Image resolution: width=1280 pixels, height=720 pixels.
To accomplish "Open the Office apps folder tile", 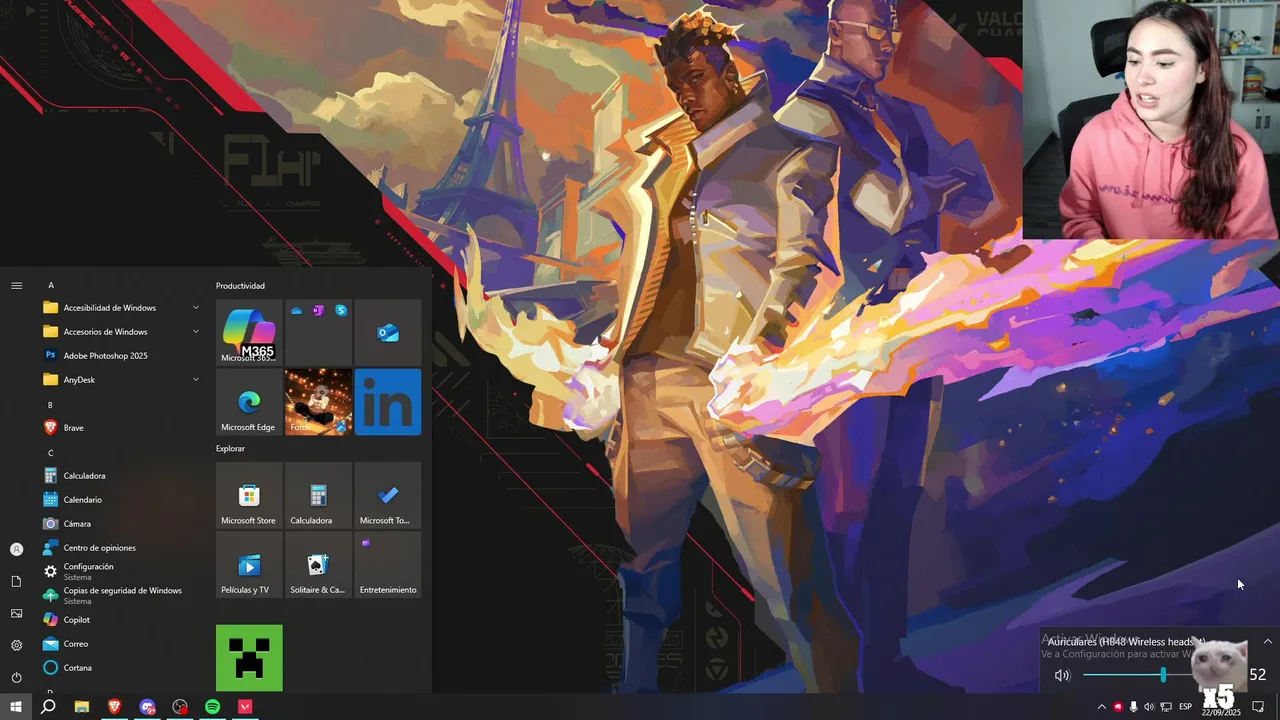I will coord(318,333).
